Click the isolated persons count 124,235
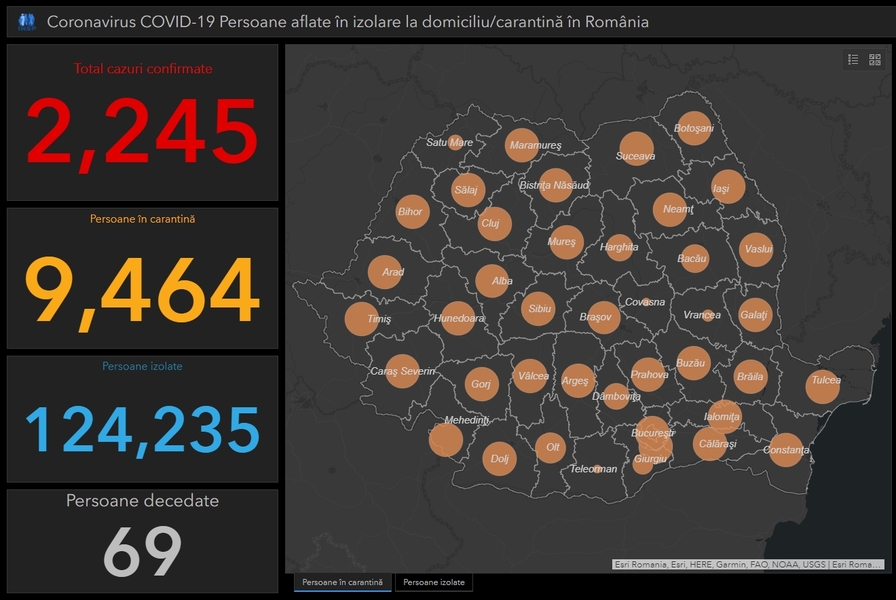 142,429
